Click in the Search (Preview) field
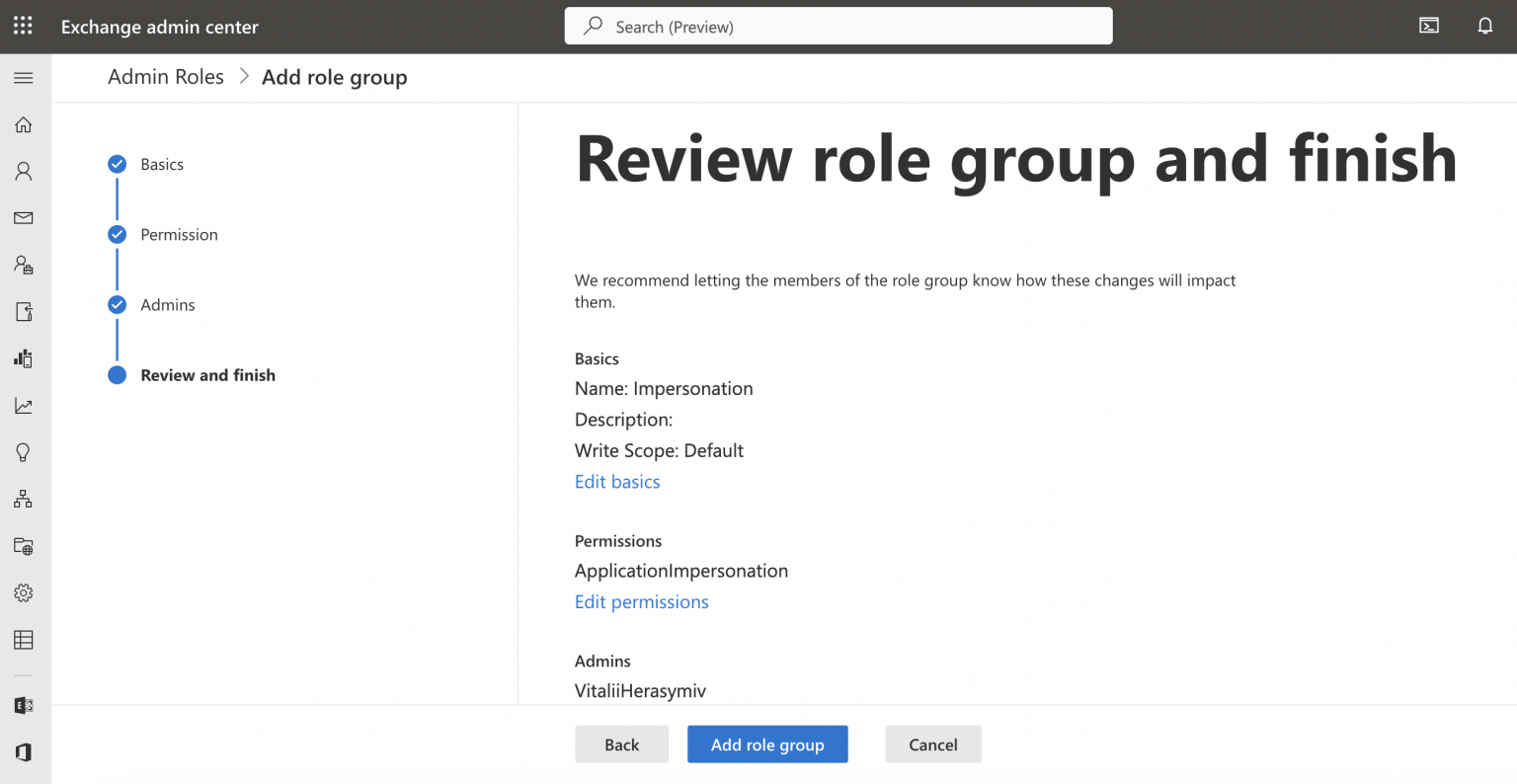The width and height of the screenshot is (1517, 784). point(838,27)
